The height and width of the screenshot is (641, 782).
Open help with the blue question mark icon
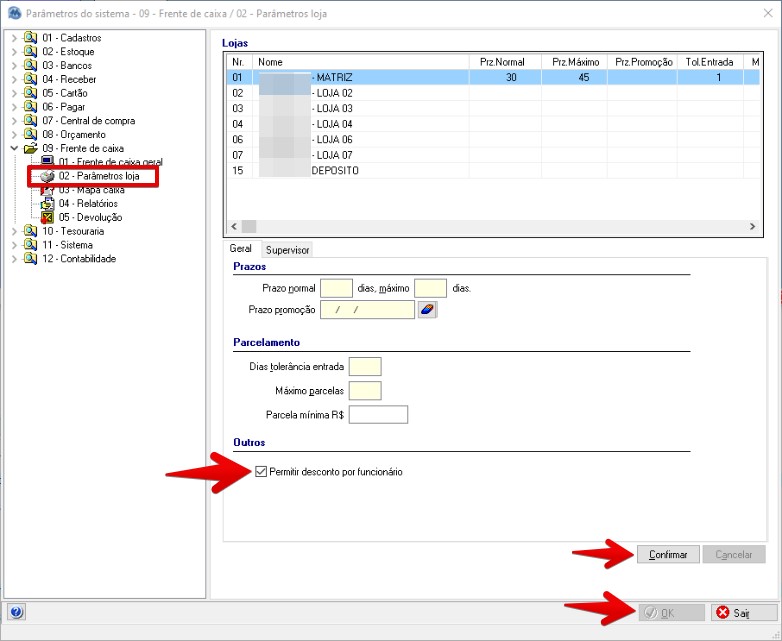coord(16,612)
